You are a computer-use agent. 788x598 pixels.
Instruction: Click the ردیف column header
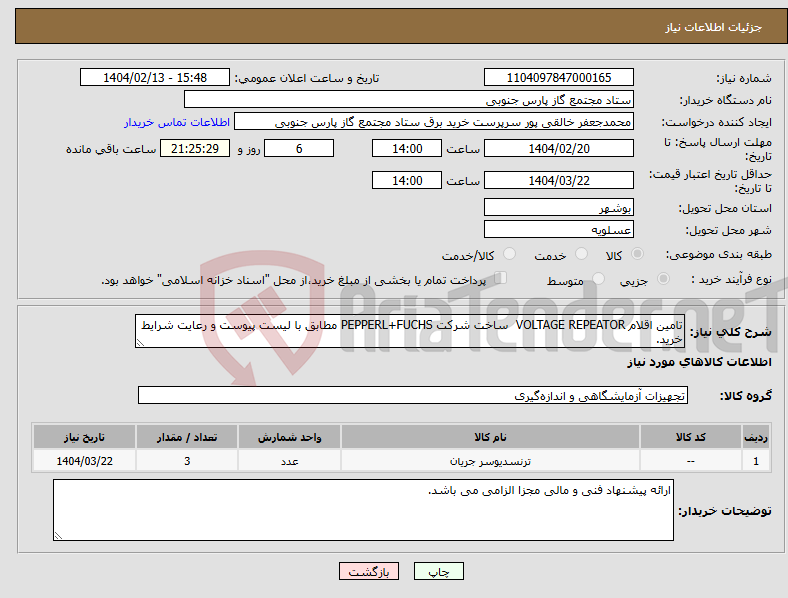tap(756, 437)
